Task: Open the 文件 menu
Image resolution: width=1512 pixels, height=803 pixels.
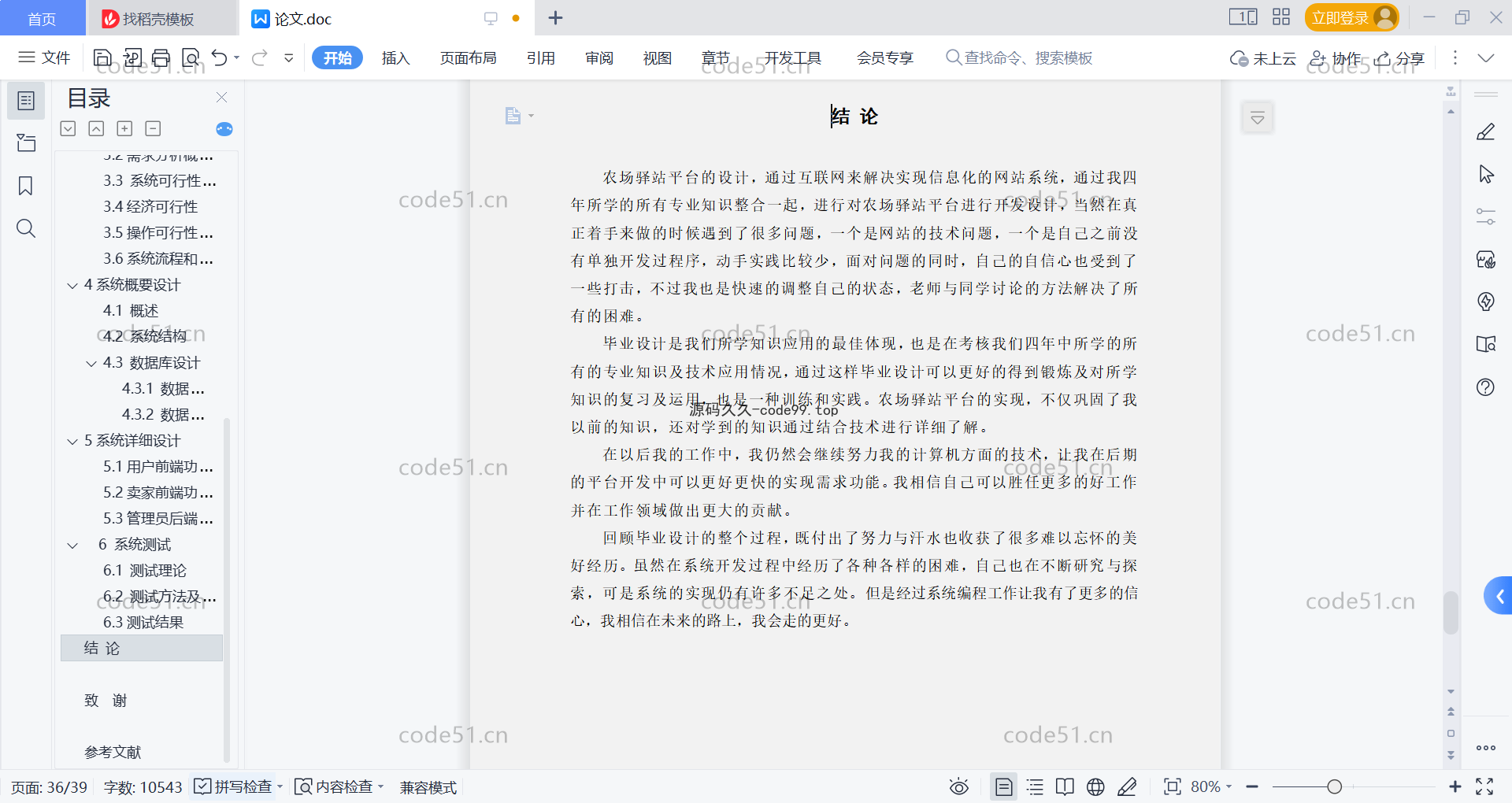Action: tap(45, 57)
